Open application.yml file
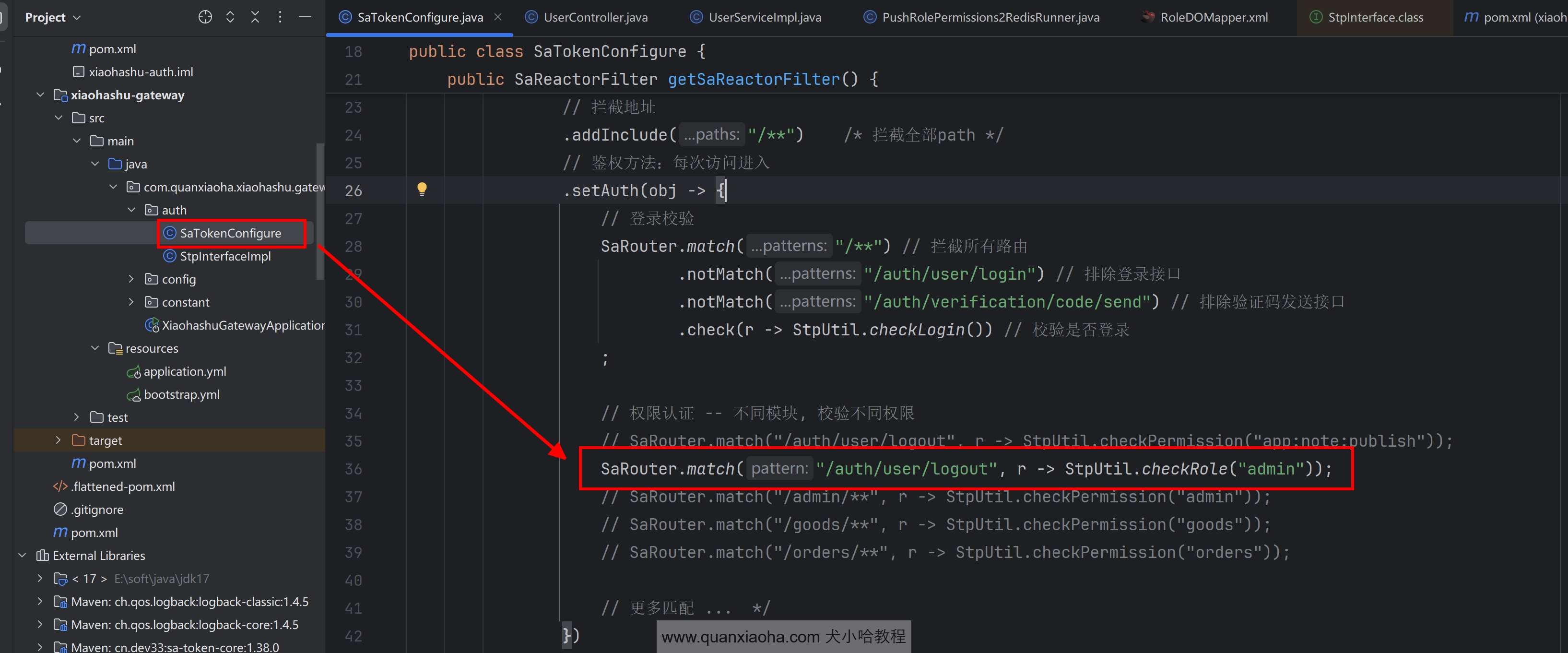1568x653 pixels. click(185, 371)
